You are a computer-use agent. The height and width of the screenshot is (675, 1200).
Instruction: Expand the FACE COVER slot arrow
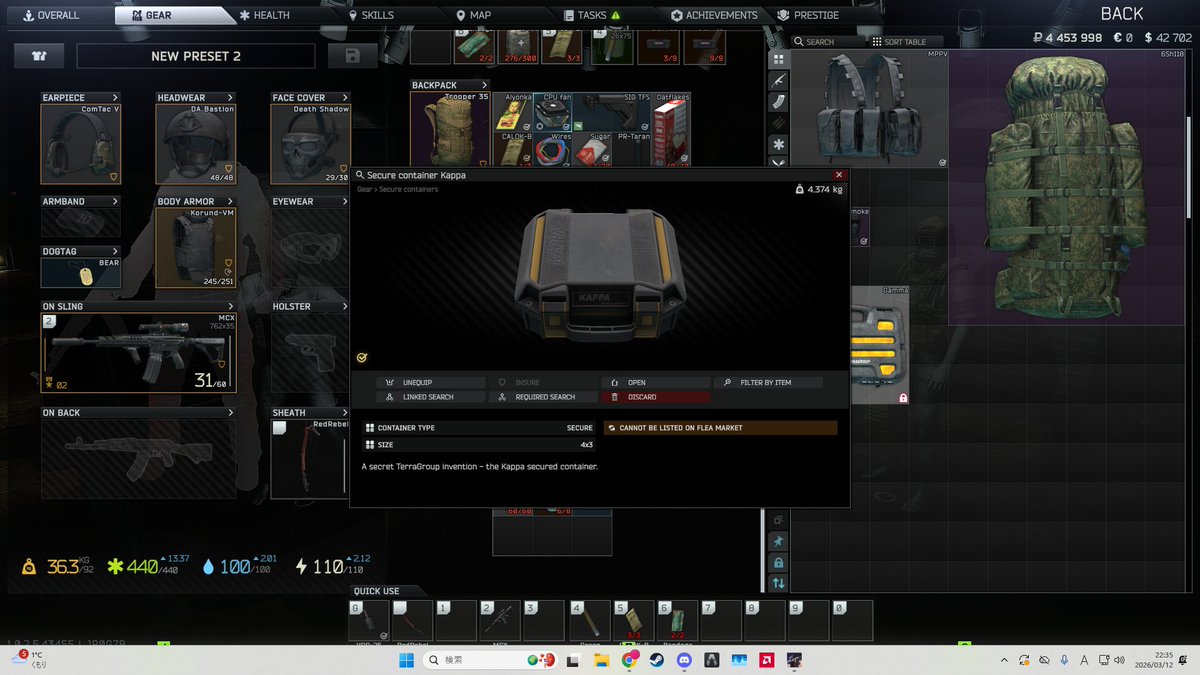pyautogui.click(x=345, y=98)
